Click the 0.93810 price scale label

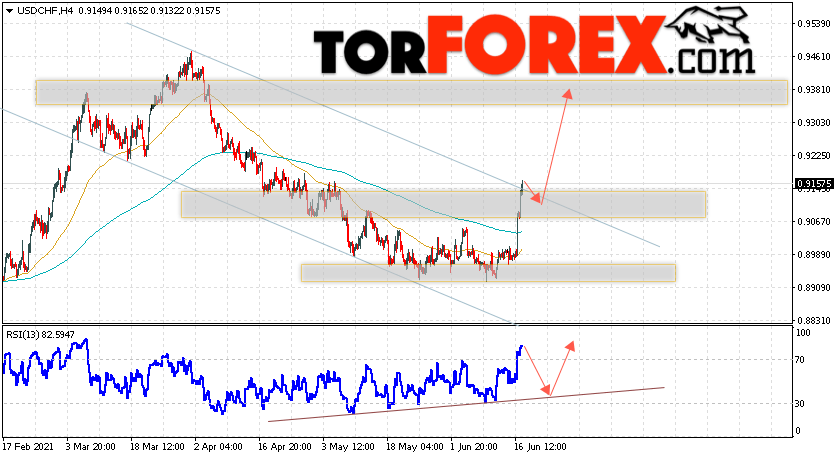pyautogui.click(x=814, y=89)
